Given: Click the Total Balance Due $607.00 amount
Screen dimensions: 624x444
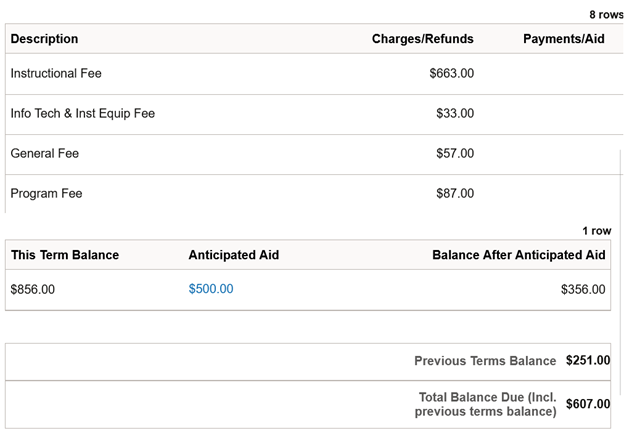Looking at the screenshot, I should pos(587,404).
